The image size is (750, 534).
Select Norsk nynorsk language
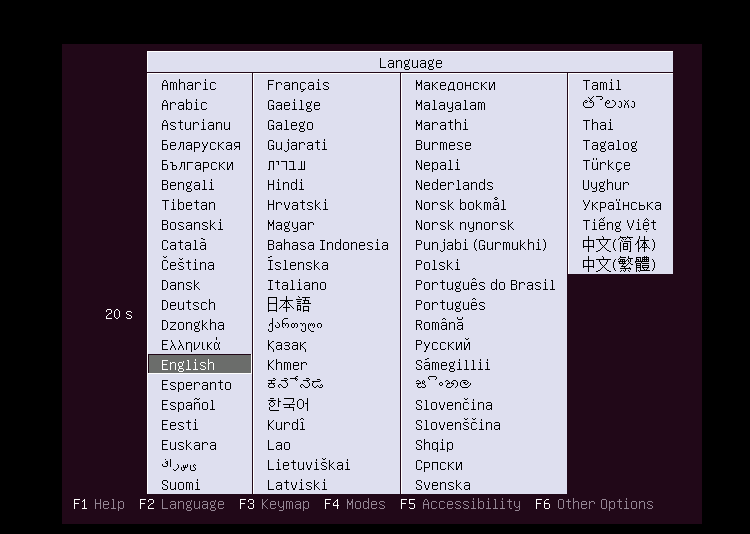464,225
